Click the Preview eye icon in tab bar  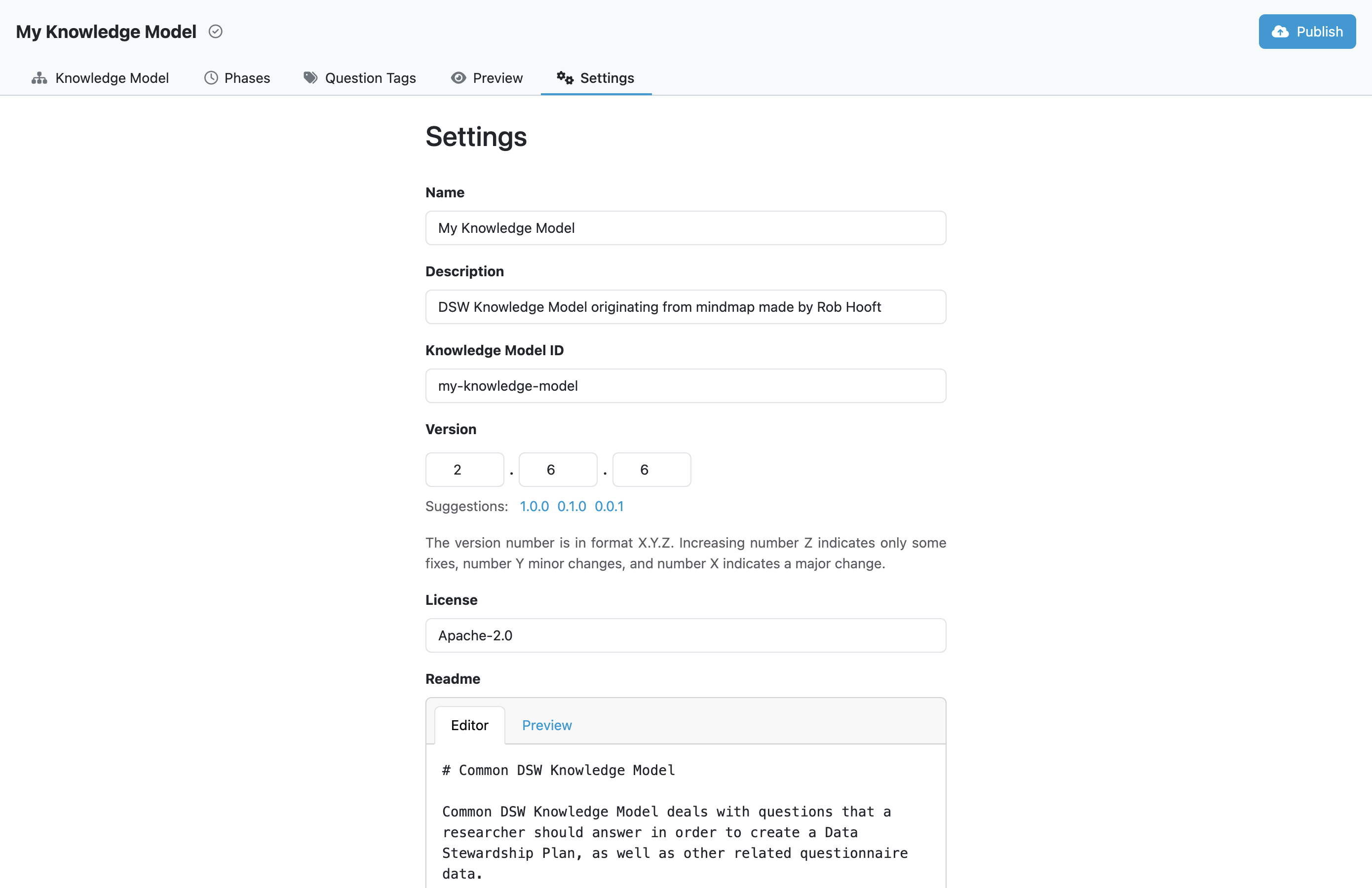click(458, 78)
